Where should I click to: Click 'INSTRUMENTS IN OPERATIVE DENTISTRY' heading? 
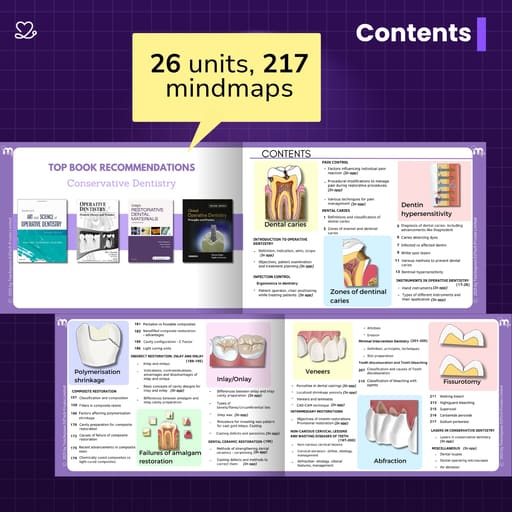point(432,282)
